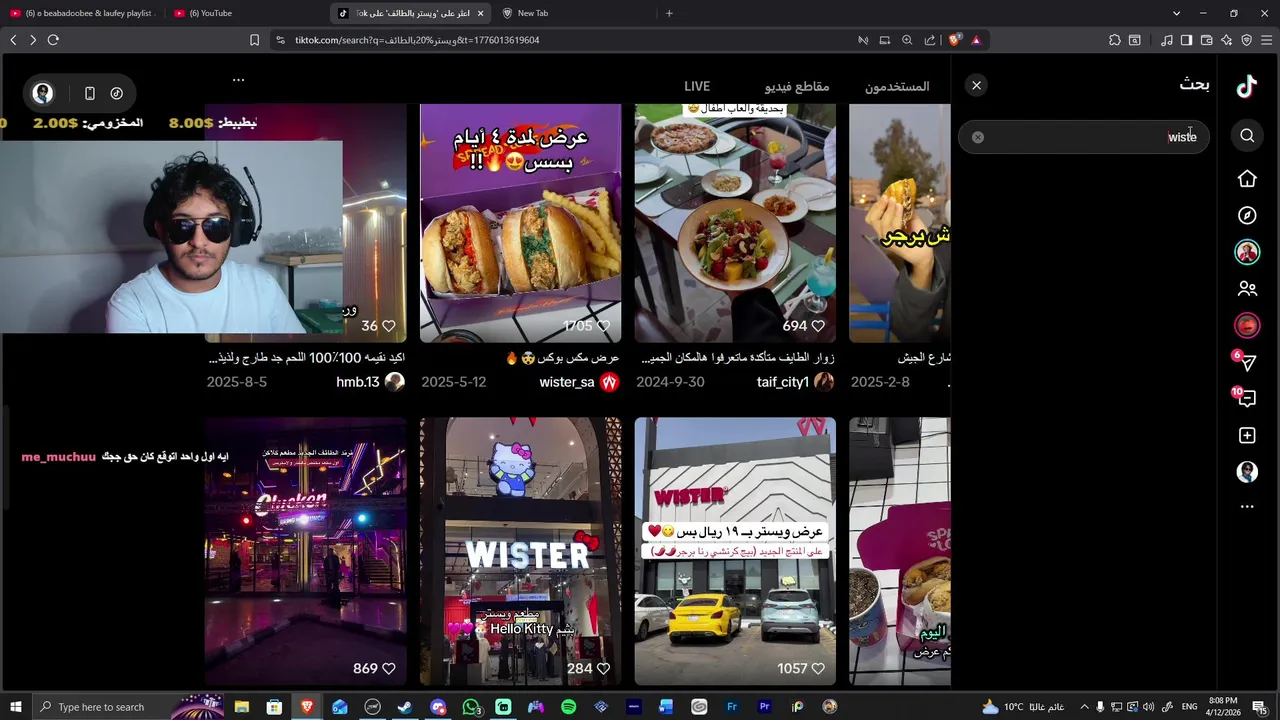
Task: Open the Brave hamburger main menu
Action: coord(1266,40)
